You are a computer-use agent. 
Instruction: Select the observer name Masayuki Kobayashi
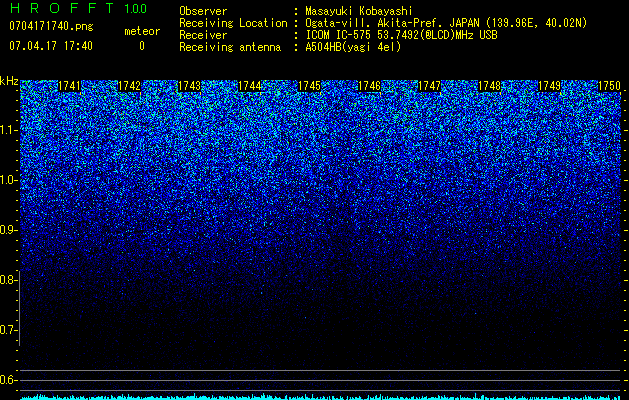[x=358, y=11]
